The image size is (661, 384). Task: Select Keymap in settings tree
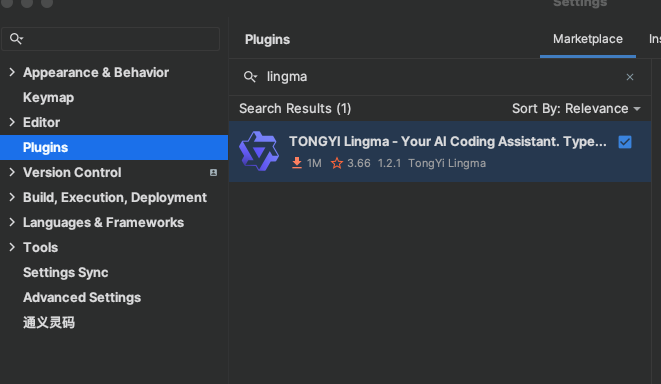click(48, 97)
